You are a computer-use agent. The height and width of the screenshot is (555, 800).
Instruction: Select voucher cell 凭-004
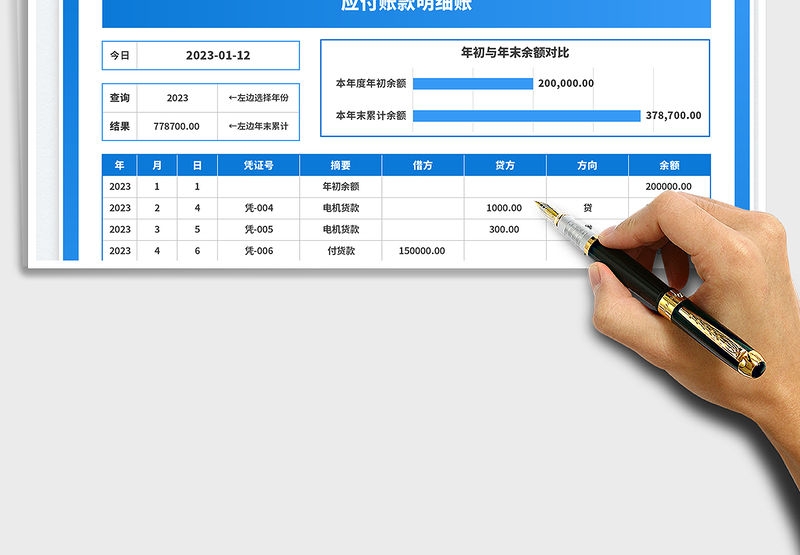[258, 208]
